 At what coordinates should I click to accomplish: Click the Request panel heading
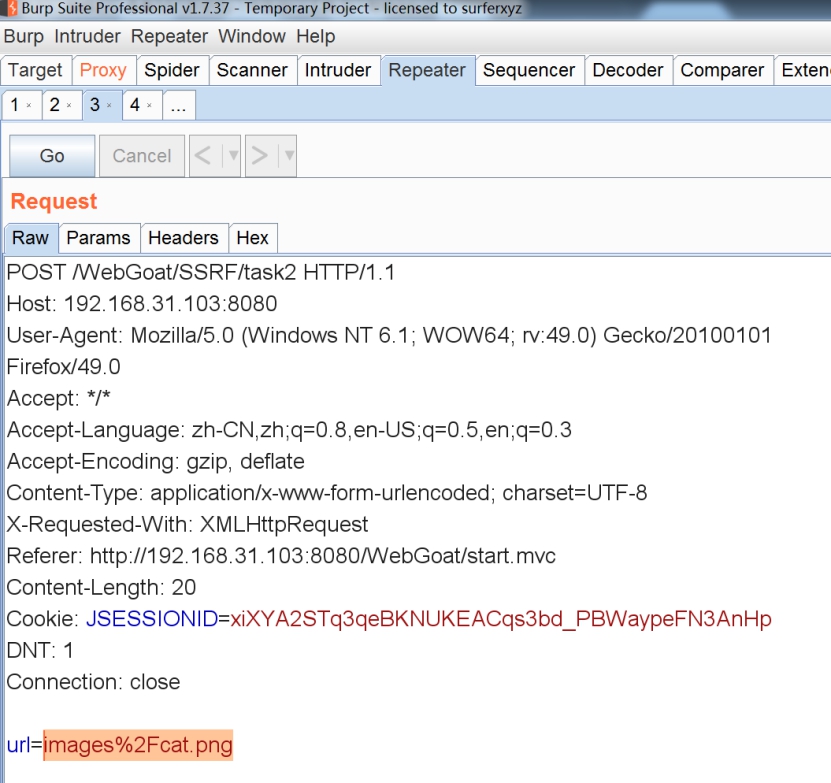54,201
